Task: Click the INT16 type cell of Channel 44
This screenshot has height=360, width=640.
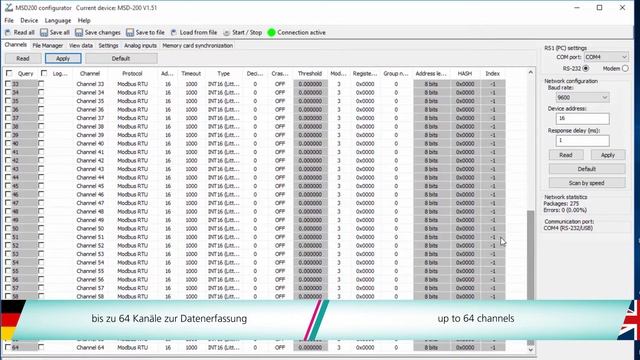Action: pyautogui.click(x=224, y=178)
